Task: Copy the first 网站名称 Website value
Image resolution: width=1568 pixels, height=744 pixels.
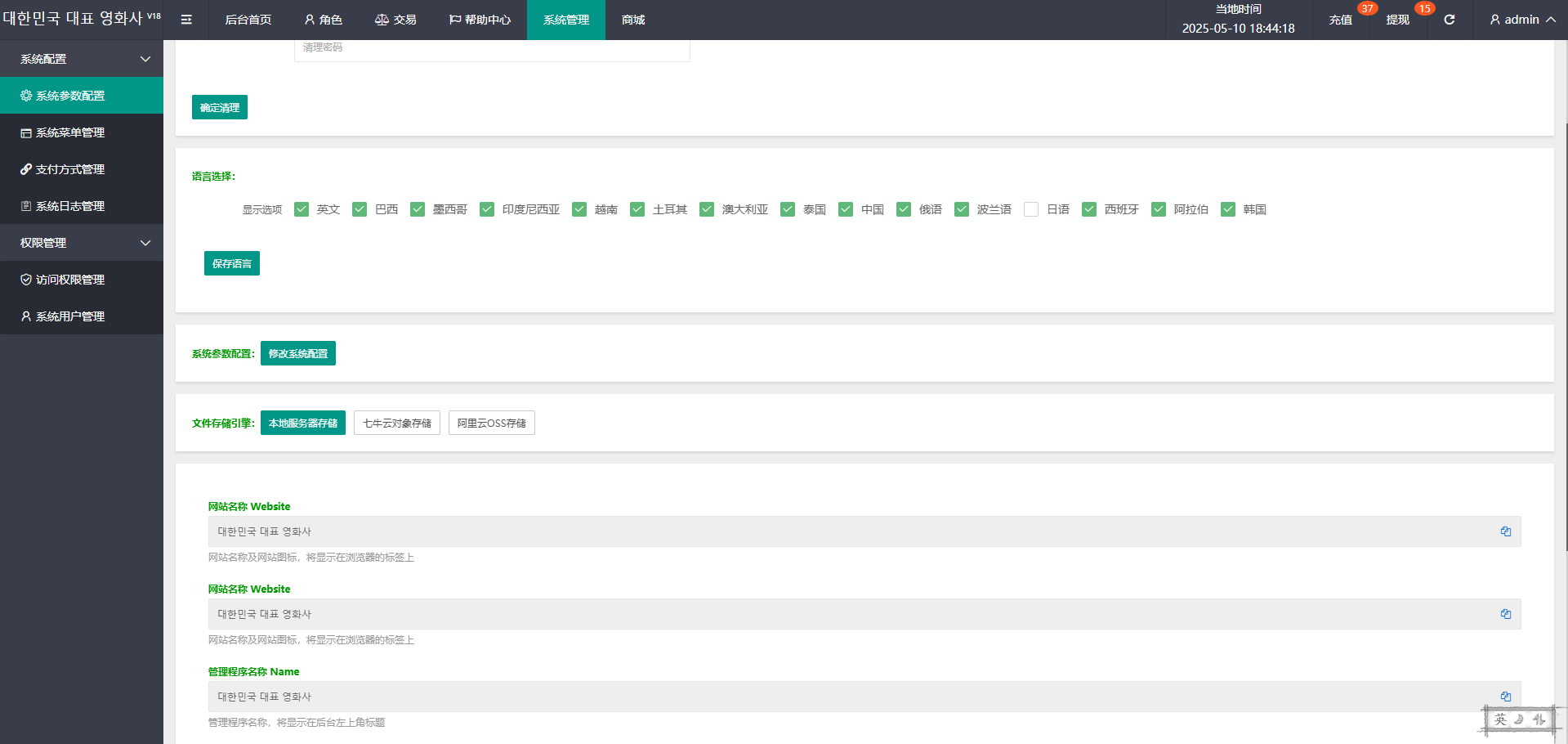Action: point(1506,531)
